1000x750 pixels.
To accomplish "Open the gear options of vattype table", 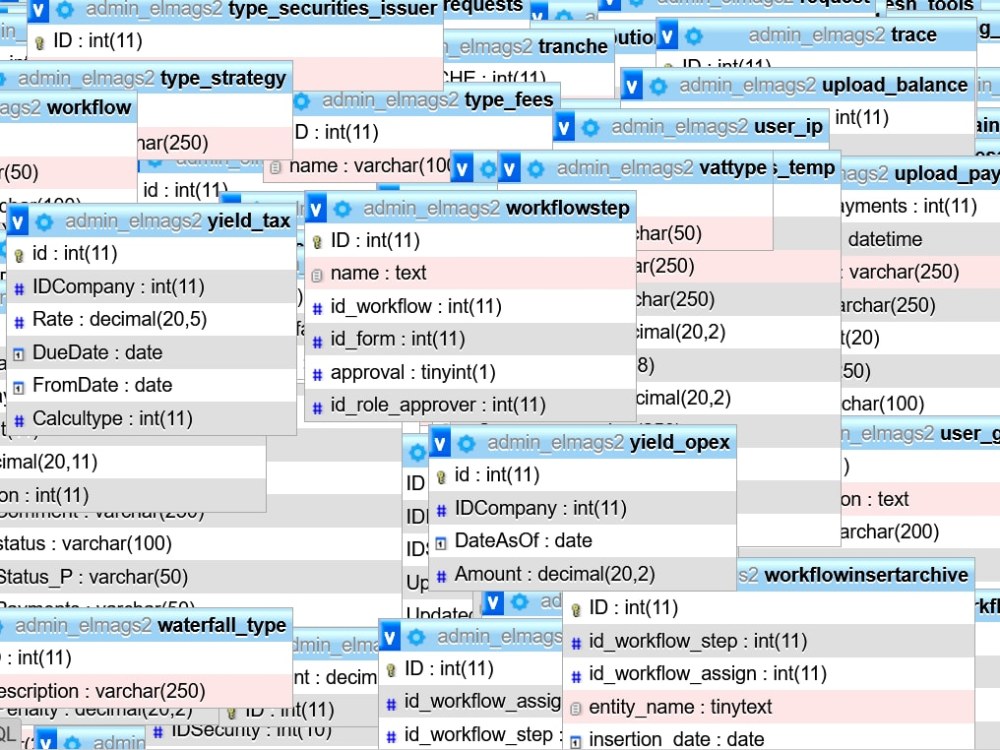I will click(x=536, y=169).
